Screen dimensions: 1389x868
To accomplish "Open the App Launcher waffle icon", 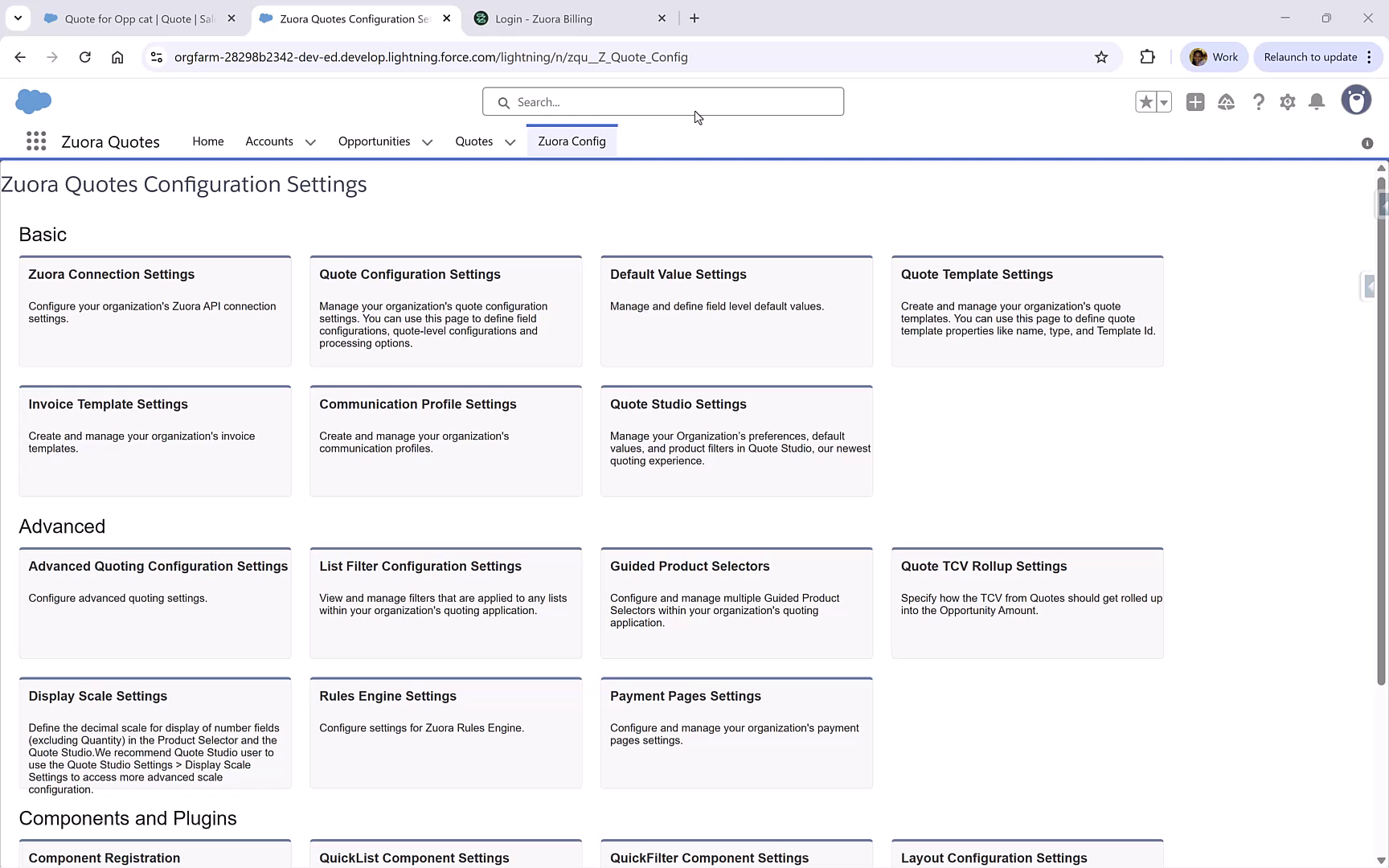I will pyautogui.click(x=35, y=141).
